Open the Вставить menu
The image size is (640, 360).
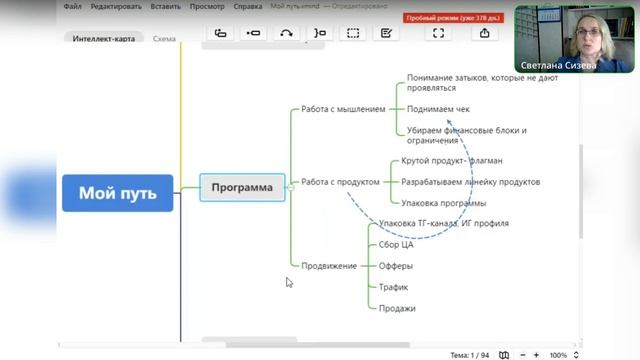(165, 6)
